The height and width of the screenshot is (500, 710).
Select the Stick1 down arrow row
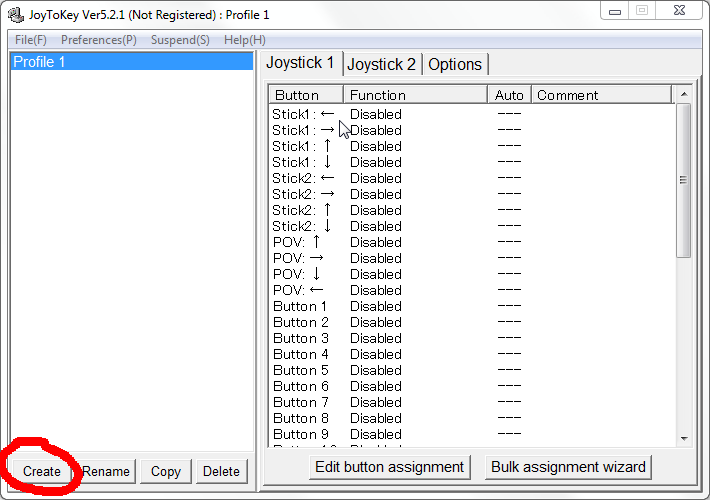coord(471,162)
